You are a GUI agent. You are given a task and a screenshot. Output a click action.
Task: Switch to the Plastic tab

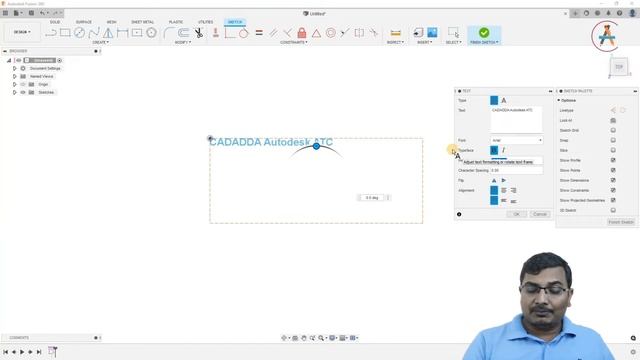(x=176, y=22)
